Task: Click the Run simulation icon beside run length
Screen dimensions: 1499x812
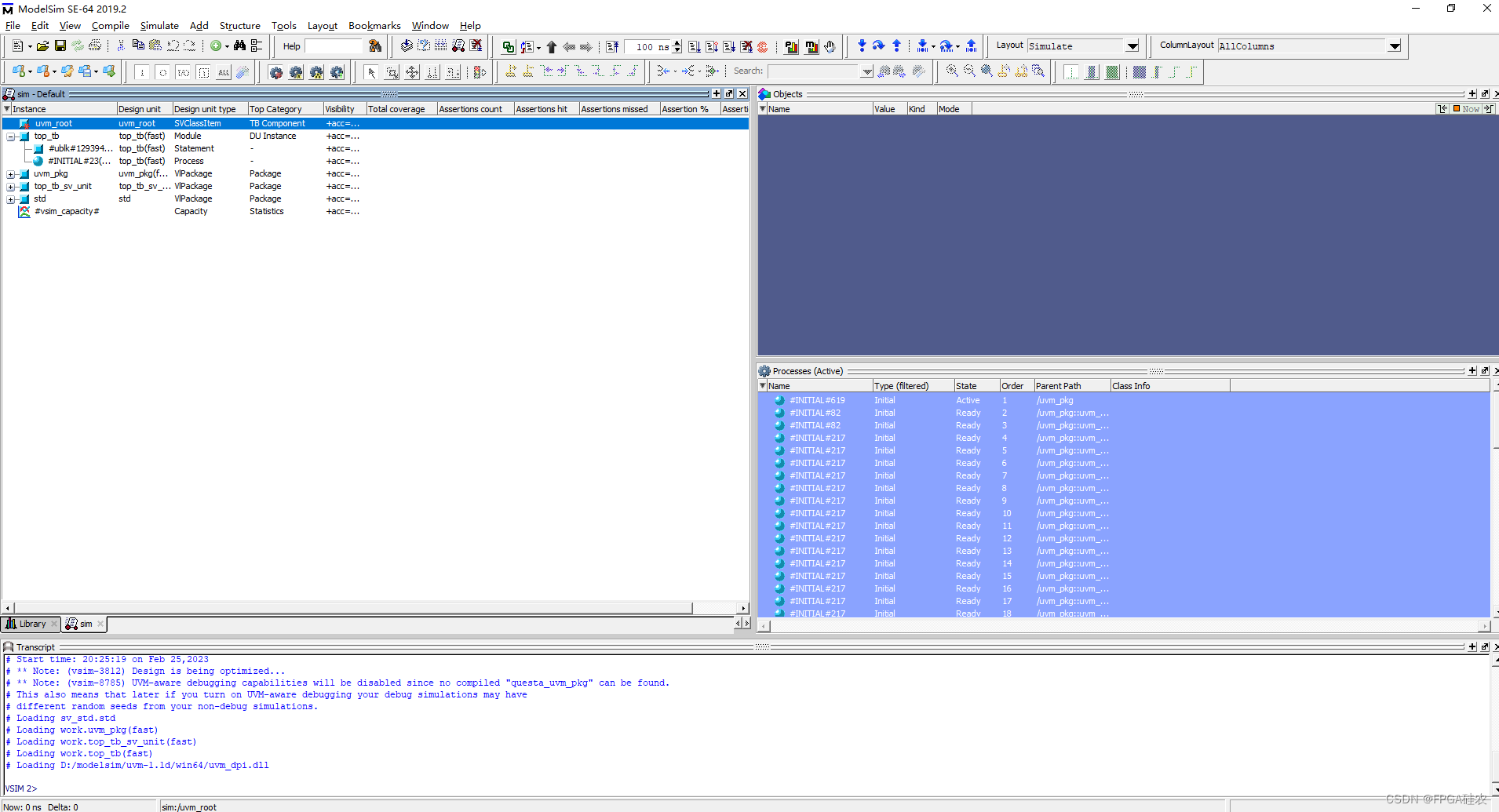Action: pos(695,46)
